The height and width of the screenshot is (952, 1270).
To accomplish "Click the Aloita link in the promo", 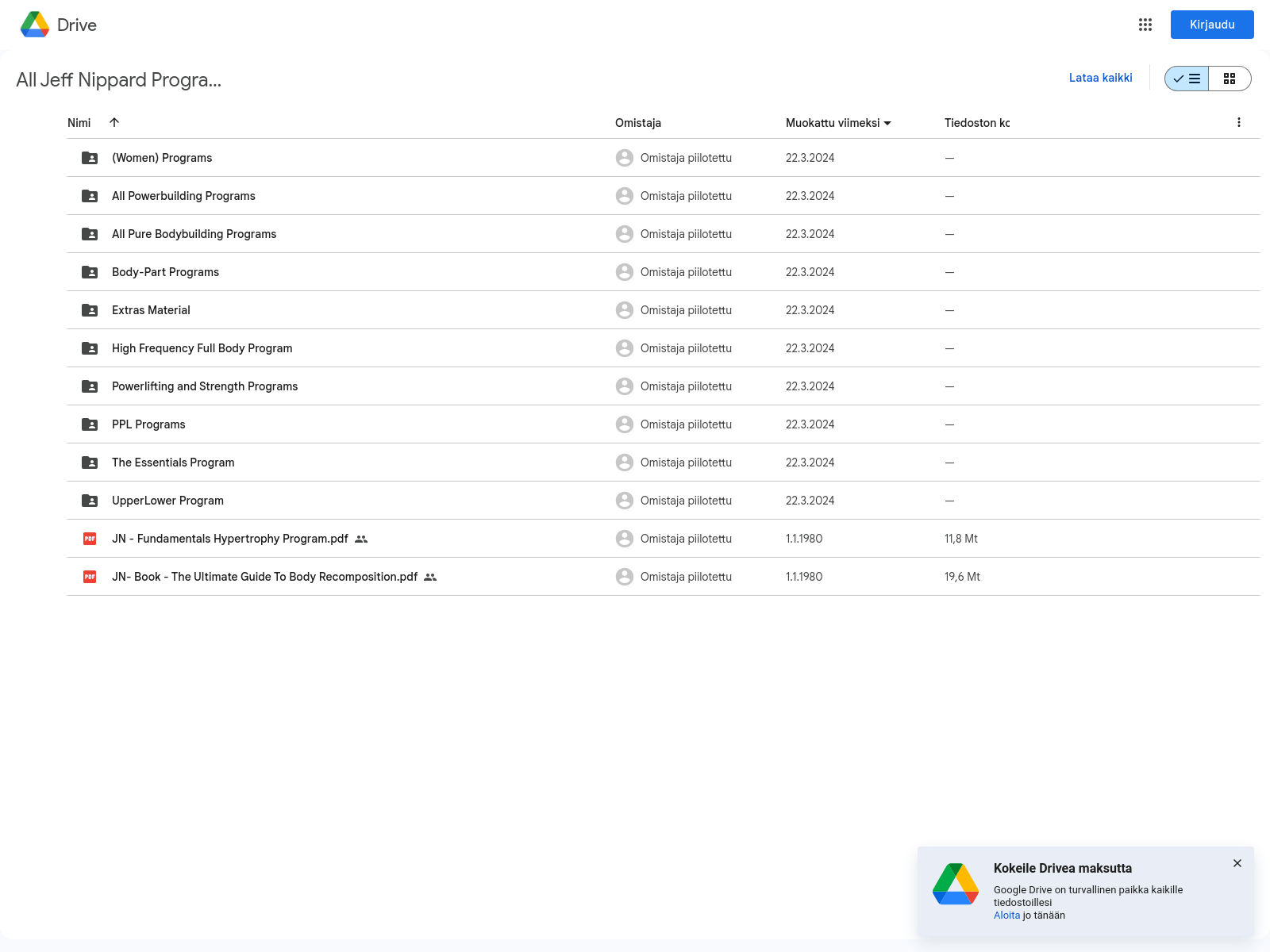I will (x=1006, y=916).
